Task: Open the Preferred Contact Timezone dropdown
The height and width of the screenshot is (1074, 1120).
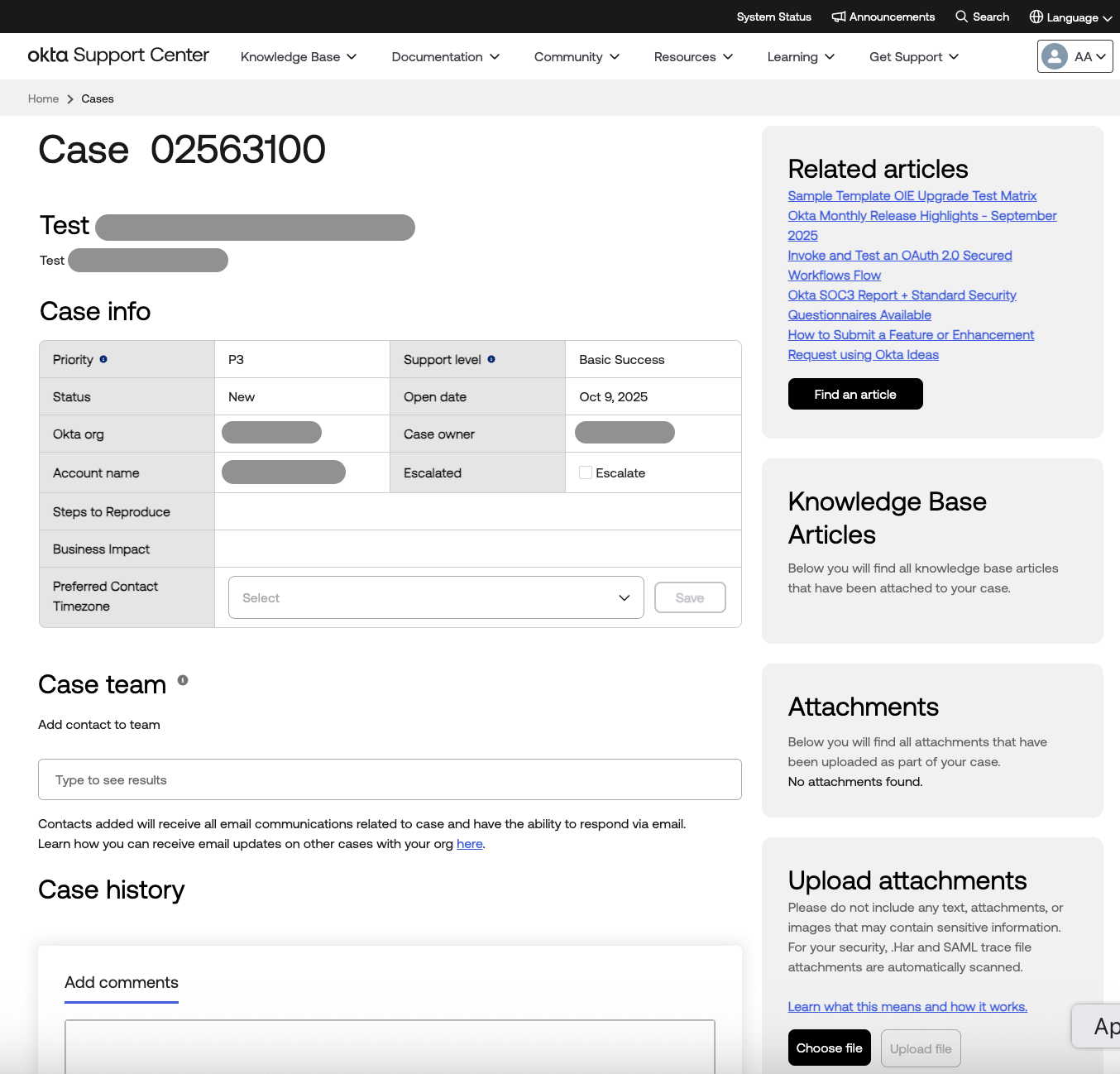Action: point(436,597)
